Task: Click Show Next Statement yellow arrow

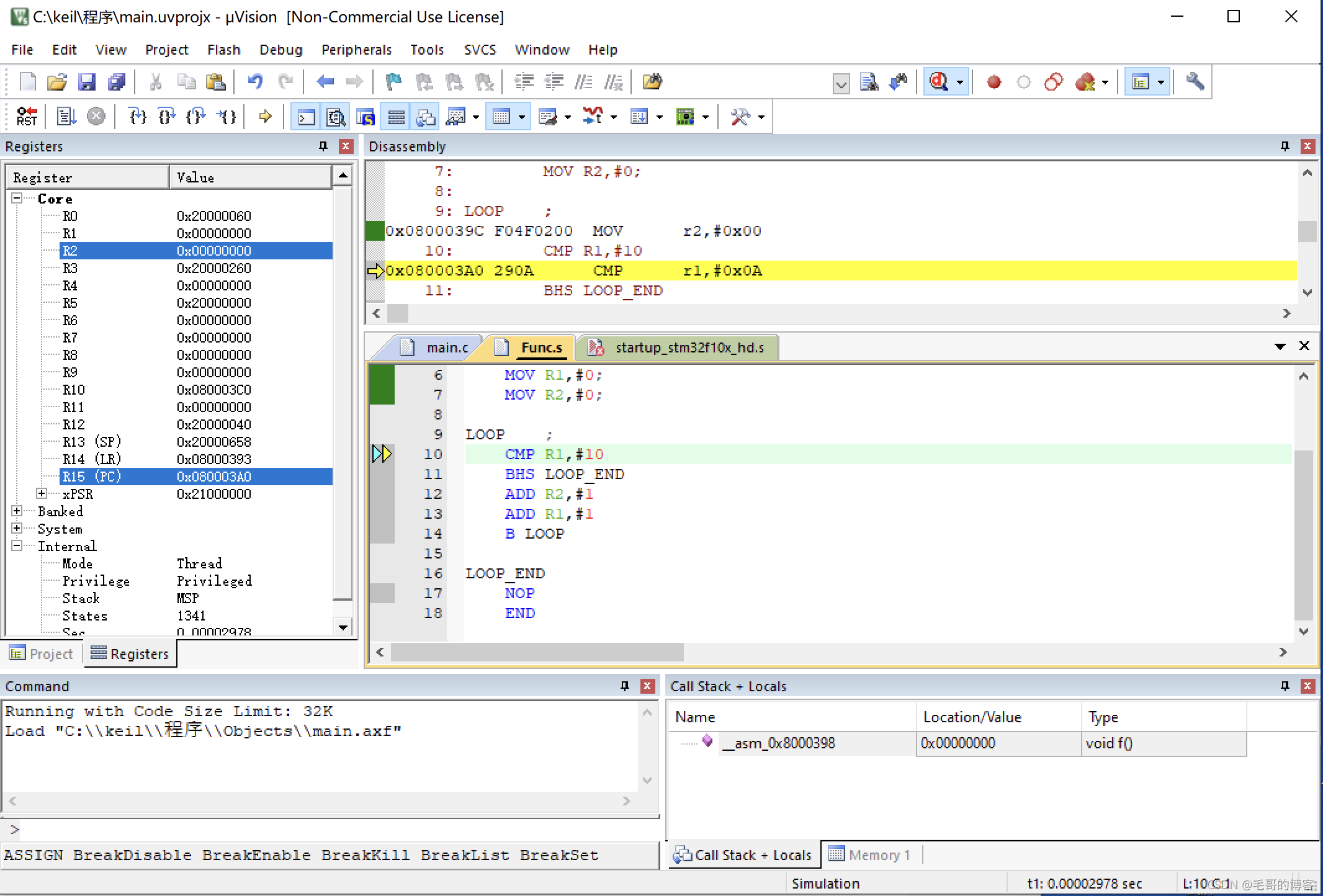Action: coord(266,117)
